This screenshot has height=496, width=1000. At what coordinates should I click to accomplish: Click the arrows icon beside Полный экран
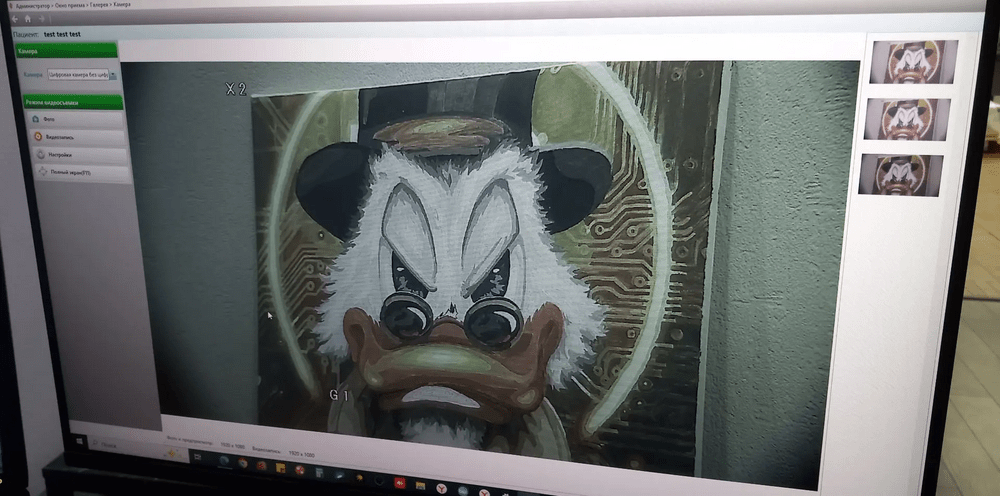coord(43,172)
